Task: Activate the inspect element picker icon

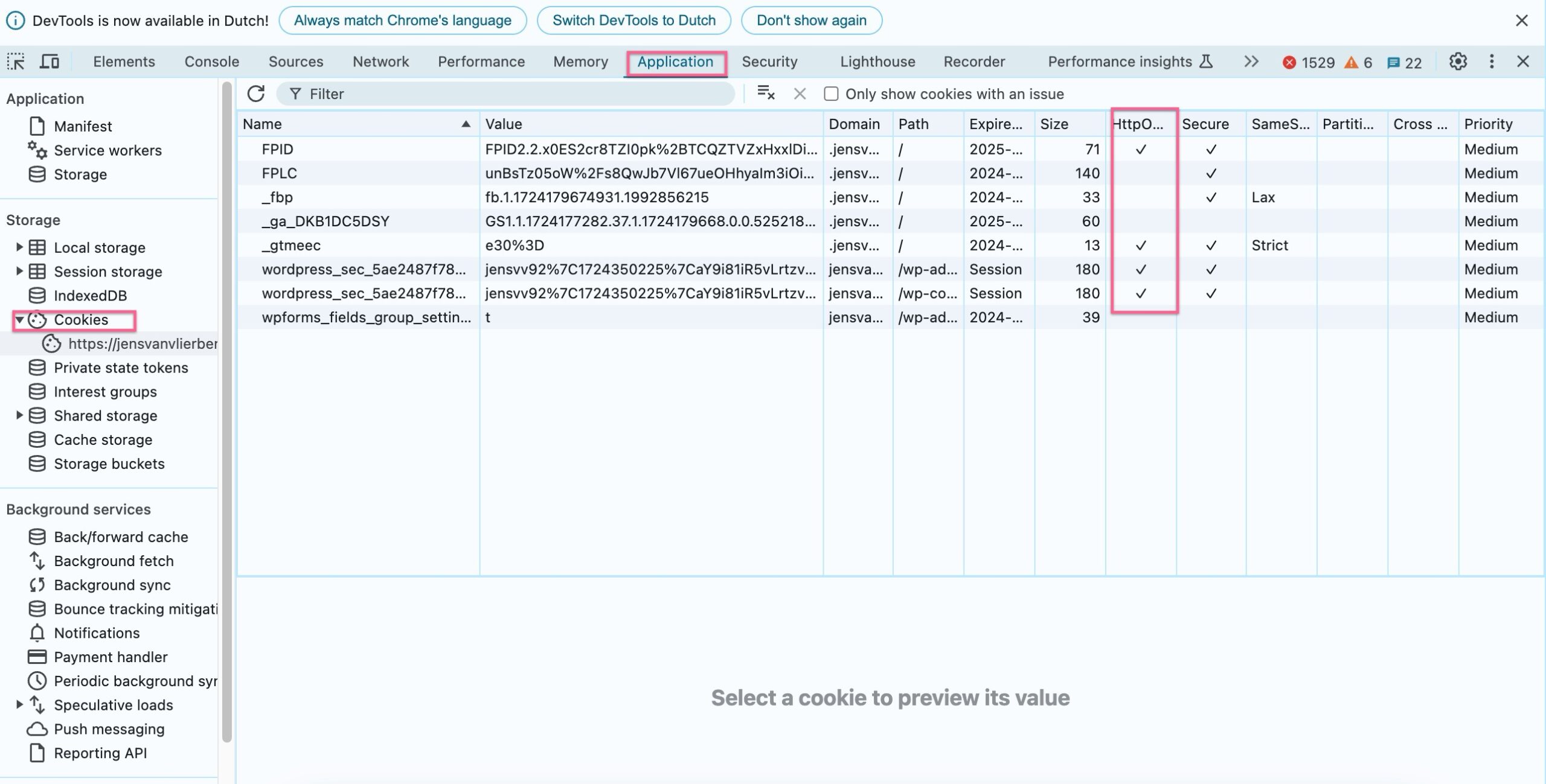Action: tap(16, 62)
